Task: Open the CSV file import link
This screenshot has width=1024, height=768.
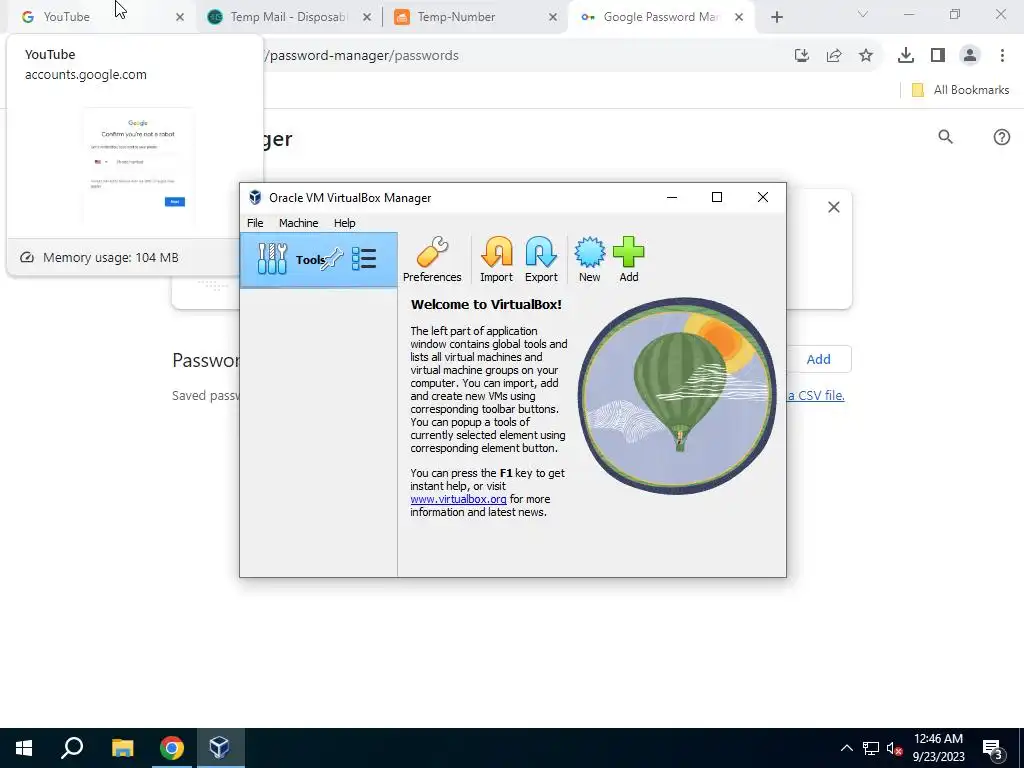Action: tap(816, 395)
